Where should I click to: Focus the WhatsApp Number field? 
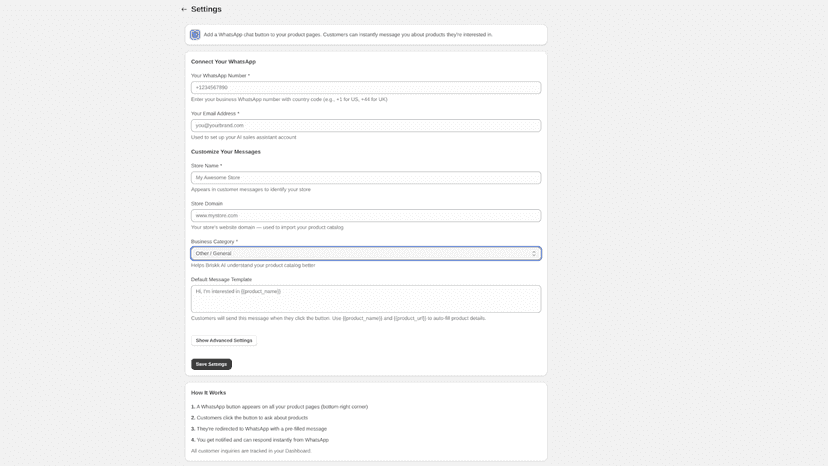[366, 88]
